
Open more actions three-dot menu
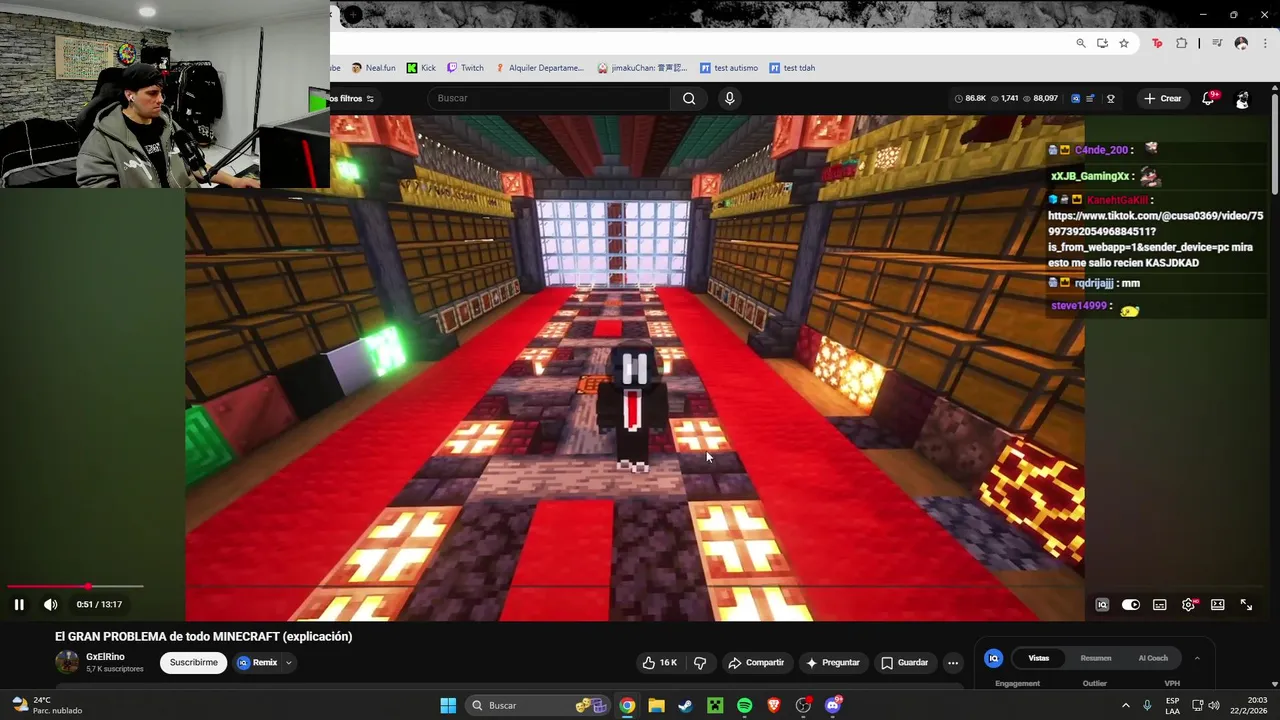pos(953,662)
